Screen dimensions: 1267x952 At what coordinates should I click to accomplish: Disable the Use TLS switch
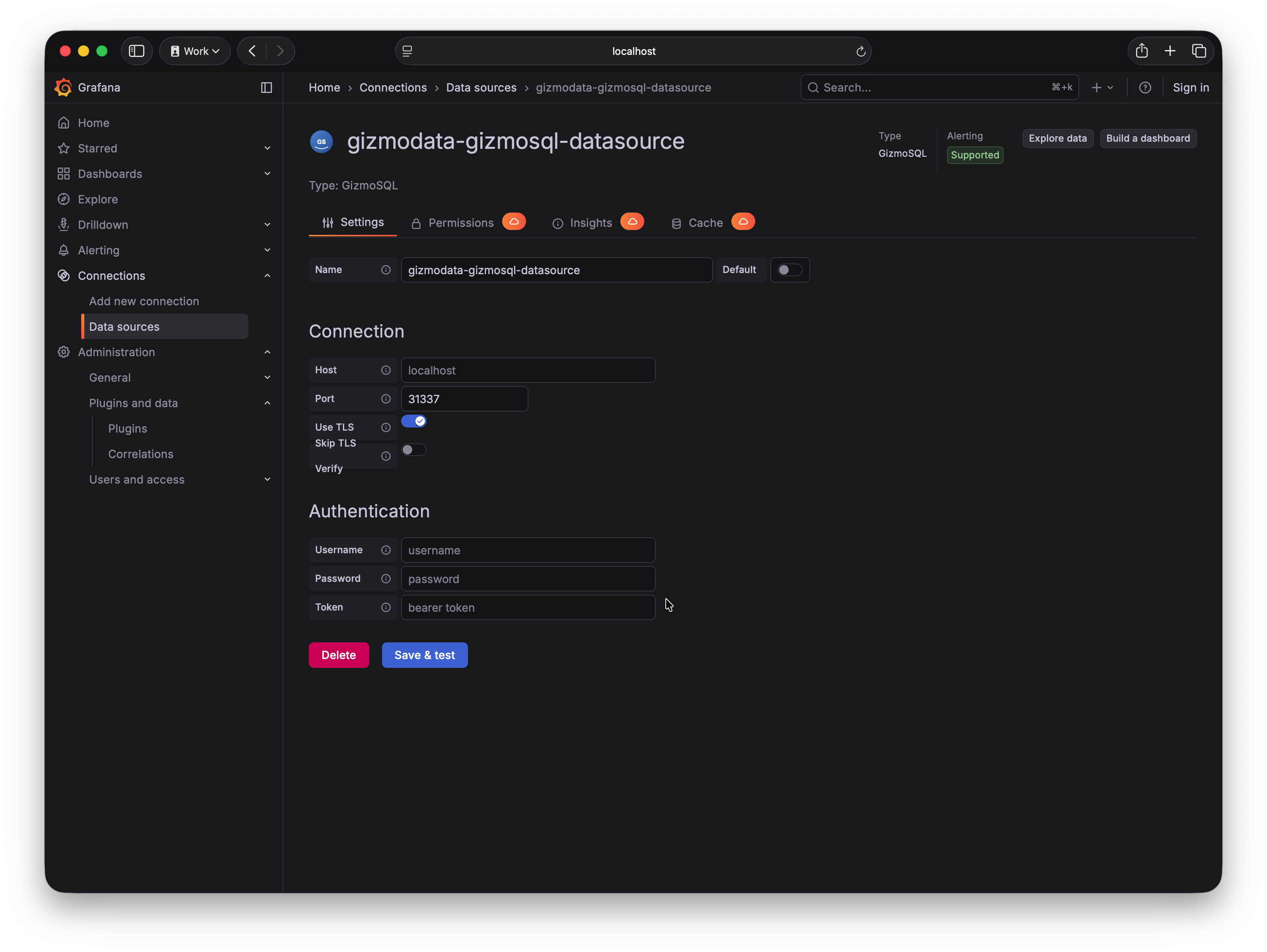tap(413, 421)
